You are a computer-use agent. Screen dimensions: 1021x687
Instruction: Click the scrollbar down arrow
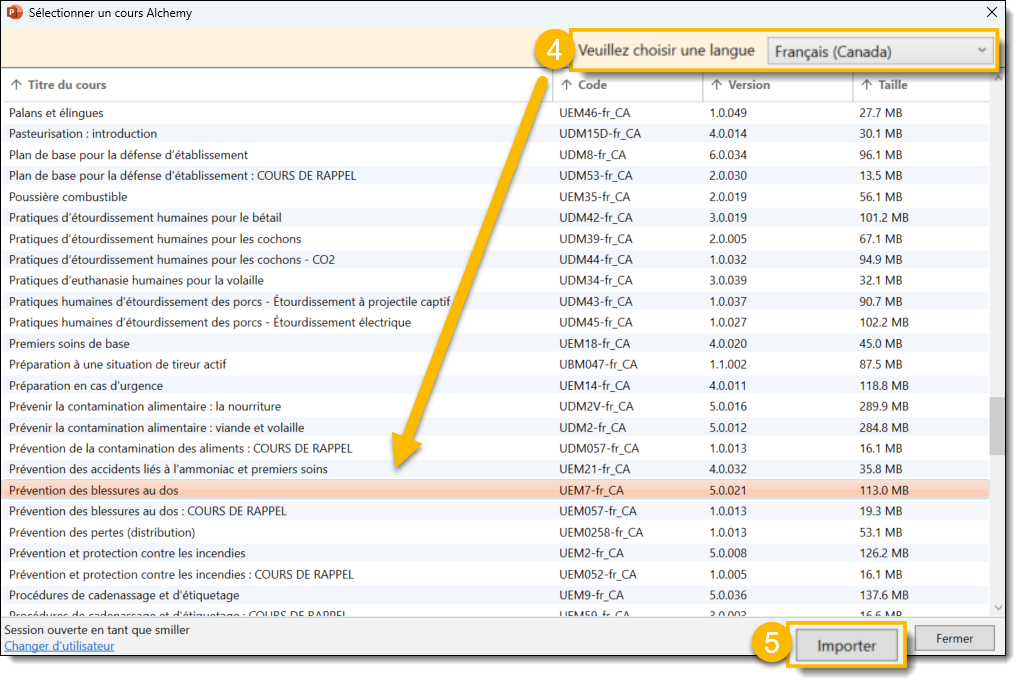pos(997,607)
